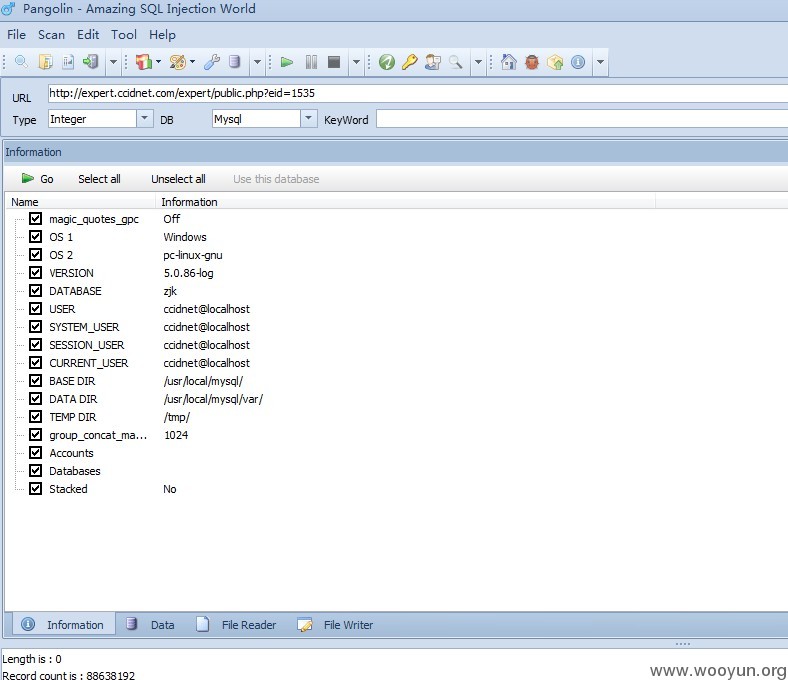
Task: Switch to the File Reader tab
Action: point(236,625)
